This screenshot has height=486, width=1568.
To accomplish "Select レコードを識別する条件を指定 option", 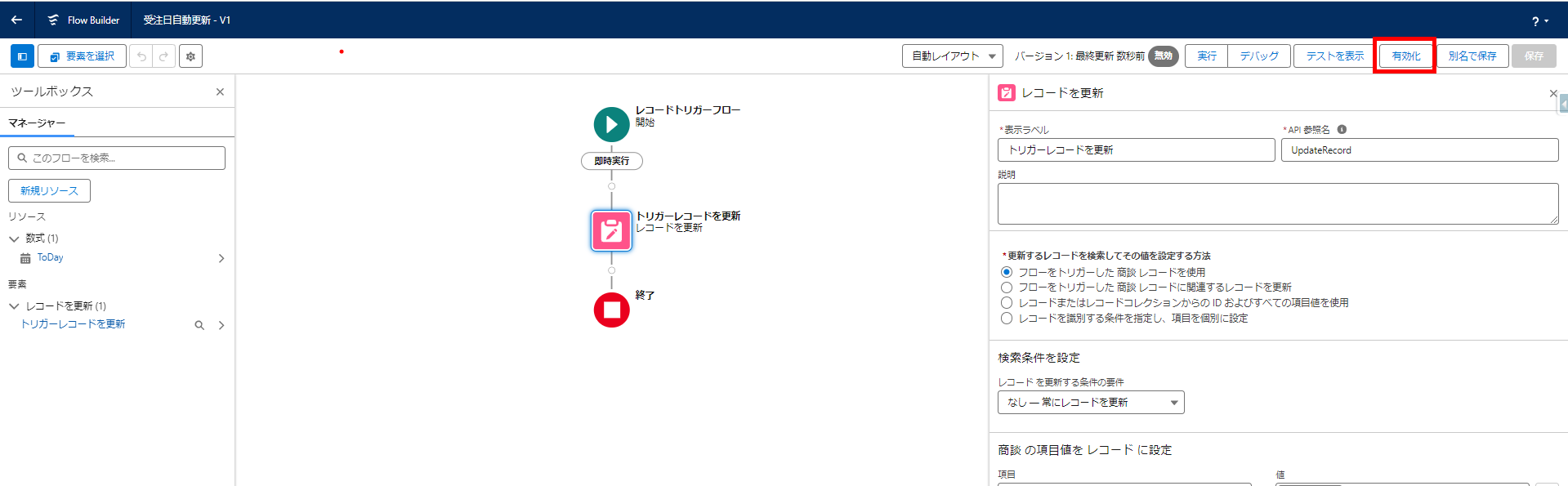I will [1007, 319].
